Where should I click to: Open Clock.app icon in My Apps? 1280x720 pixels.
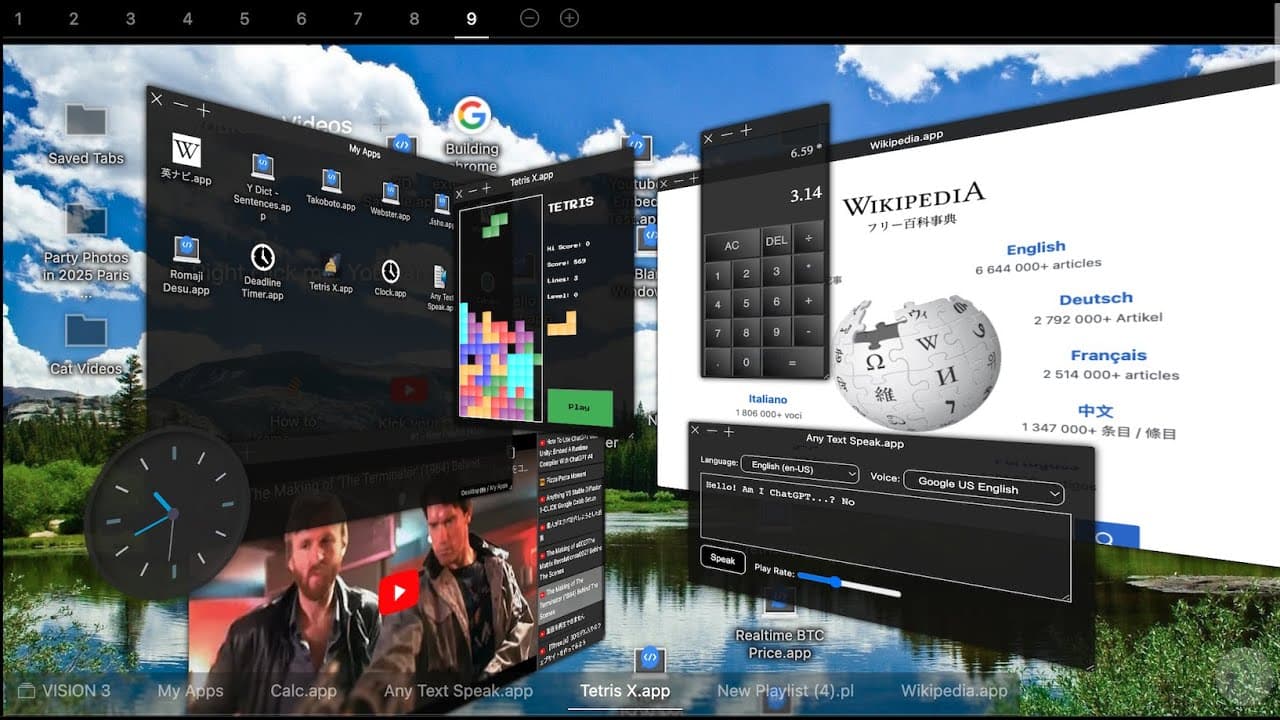pyautogui.click(x=390, y=272)
